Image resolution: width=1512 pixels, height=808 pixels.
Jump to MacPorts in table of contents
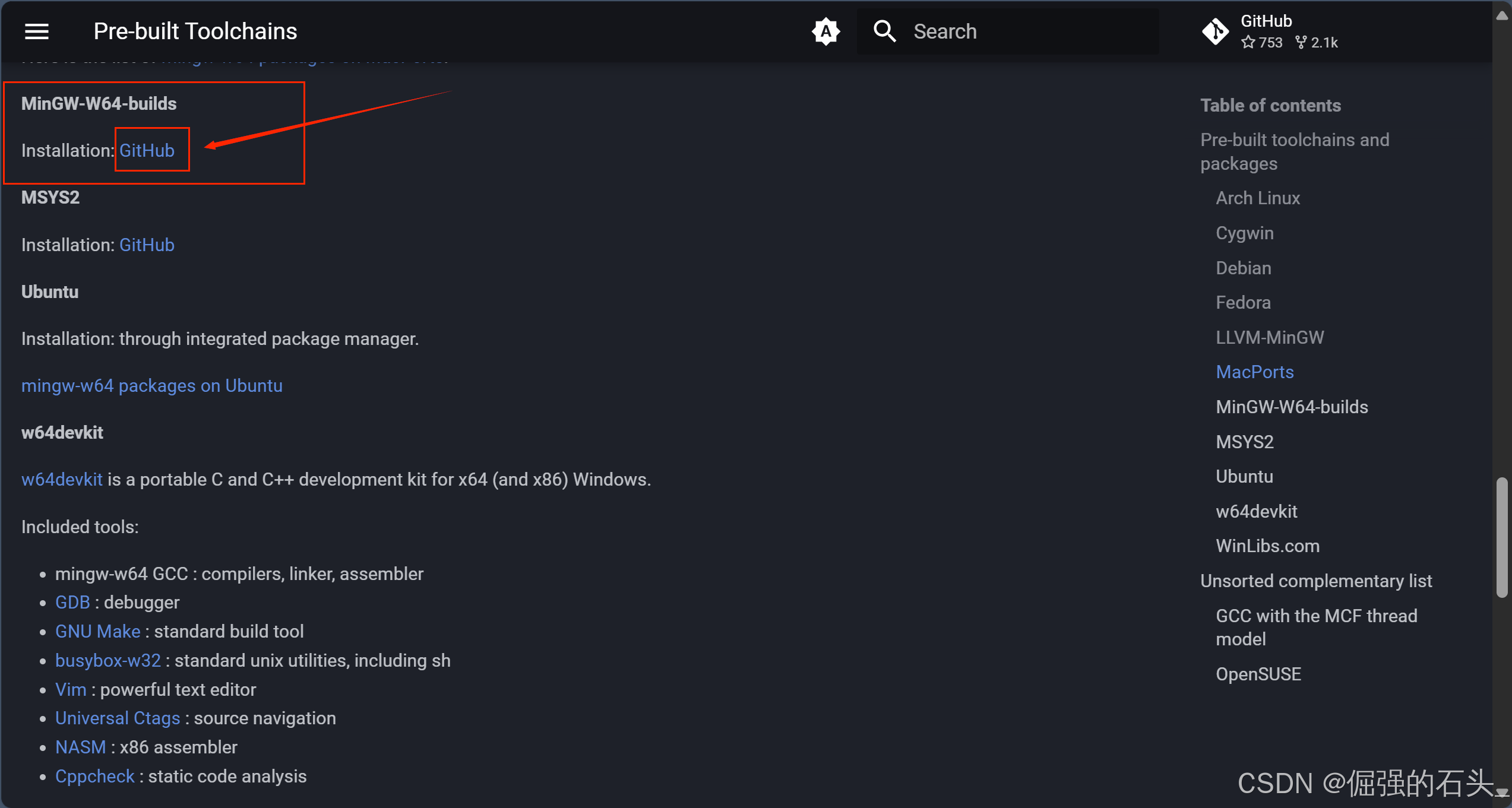click(x=1254, y=372)
